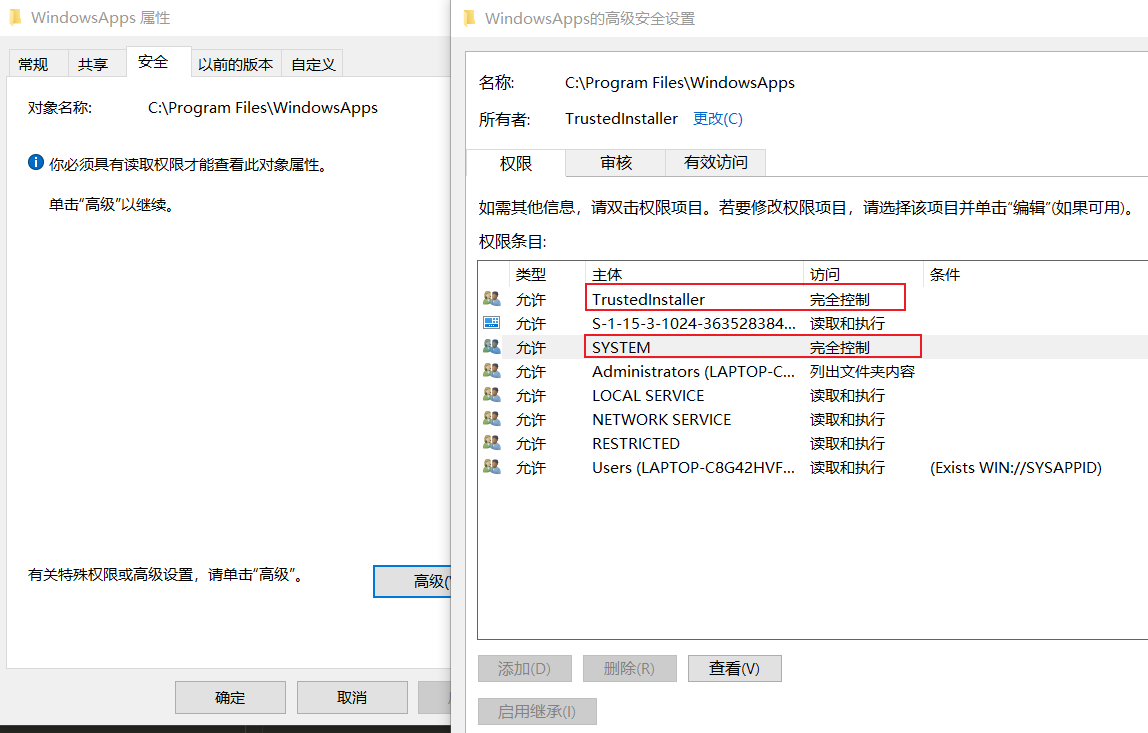1148x733 pixels.
Task: Select the Users (LAPTOP-C8G42HVF... entry
Action: (813, 467)
